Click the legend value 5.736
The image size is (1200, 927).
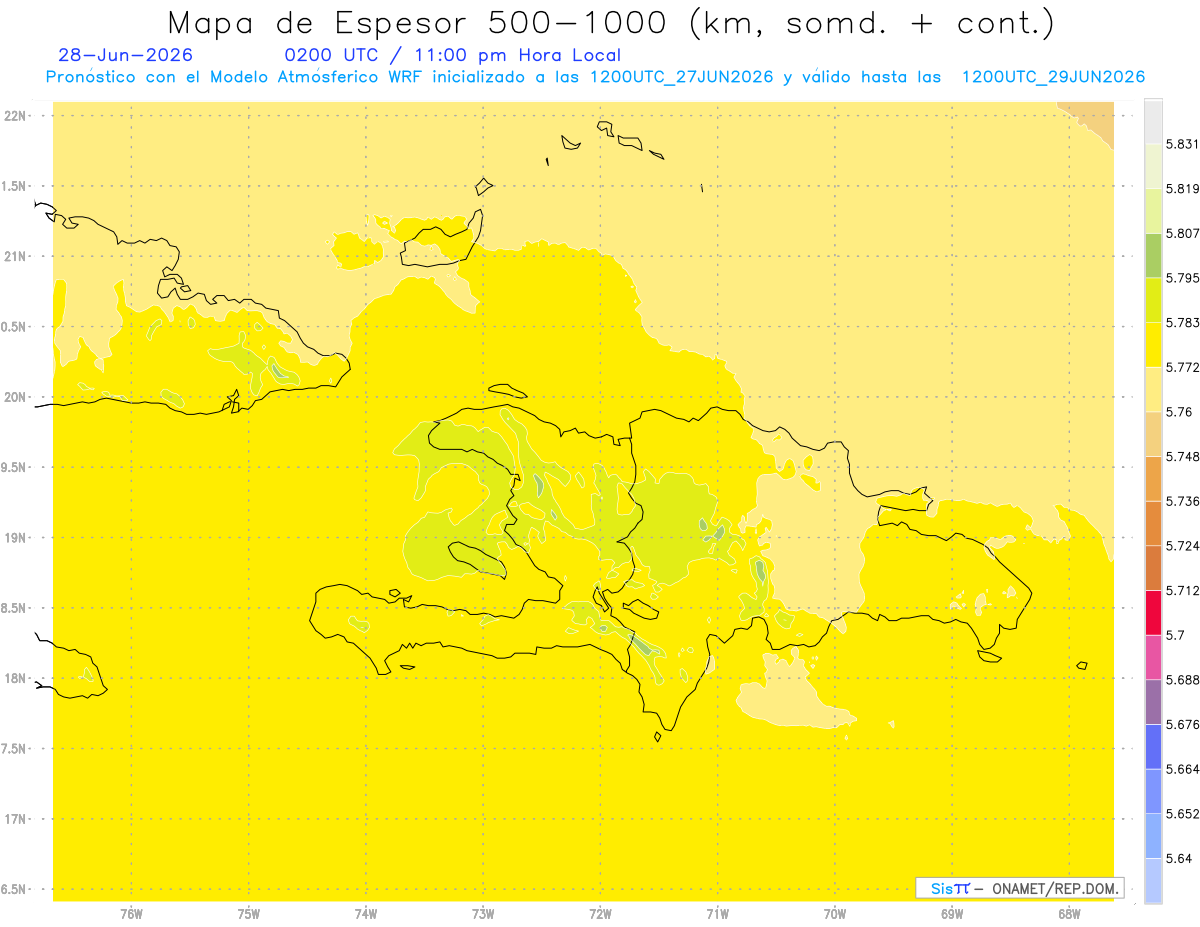[x=1182, y=501]
